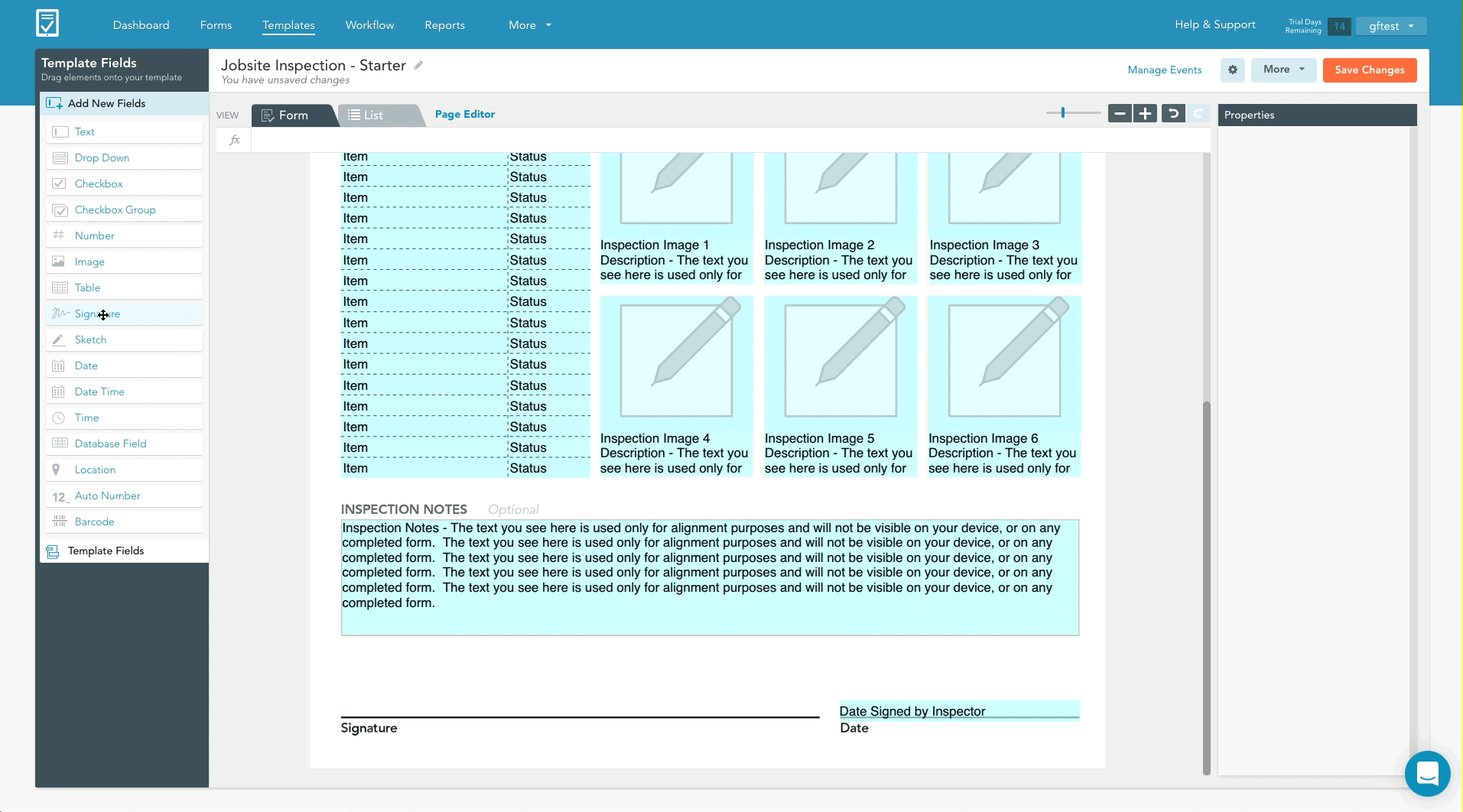Select the Location field type
Screen dimensions: 1463x812
(x=124, y=469)
